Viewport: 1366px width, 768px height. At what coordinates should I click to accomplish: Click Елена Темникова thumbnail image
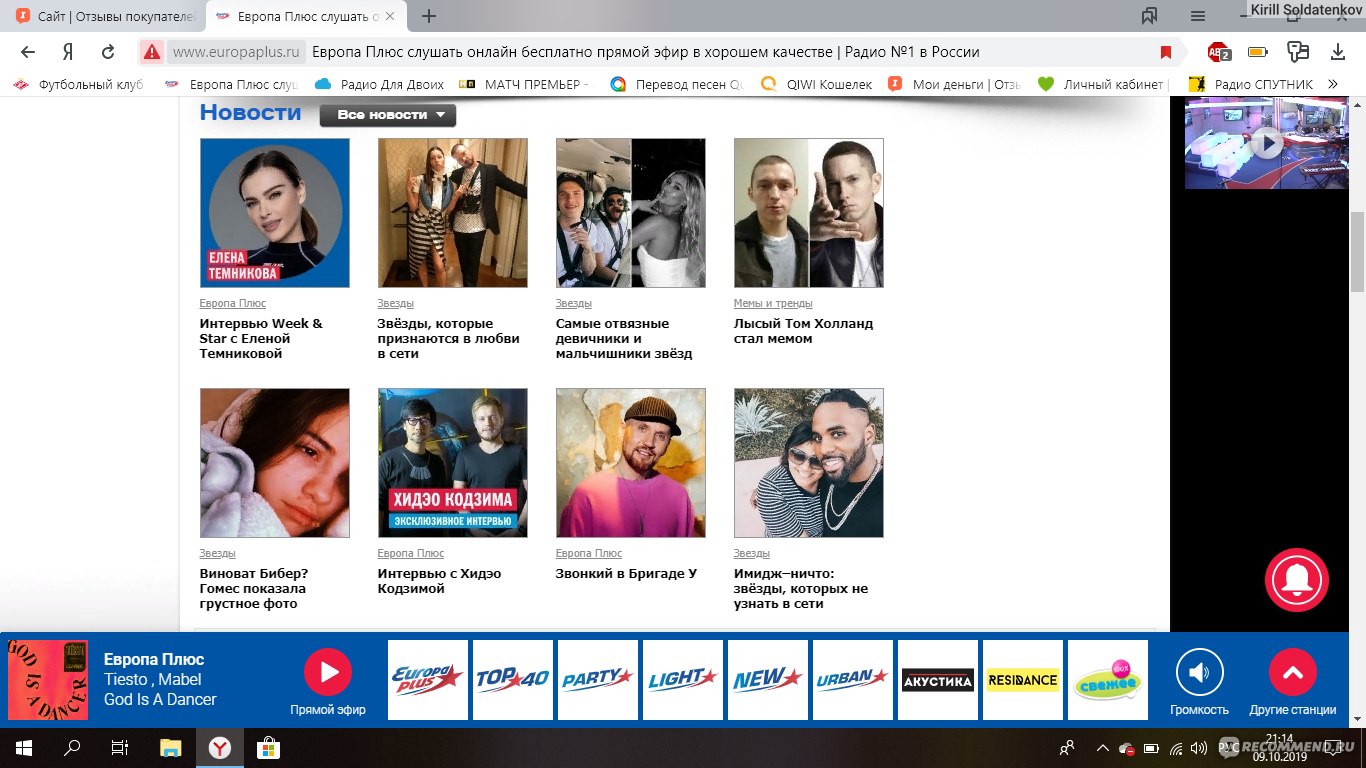pyautogui.click(x=275, y=213)
